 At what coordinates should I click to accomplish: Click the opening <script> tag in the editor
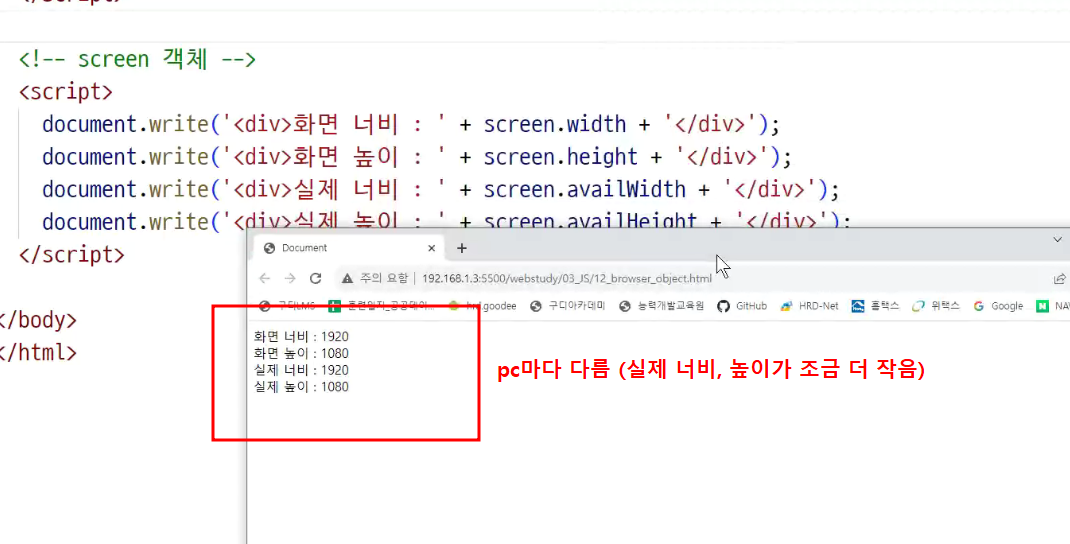[66, 91]
